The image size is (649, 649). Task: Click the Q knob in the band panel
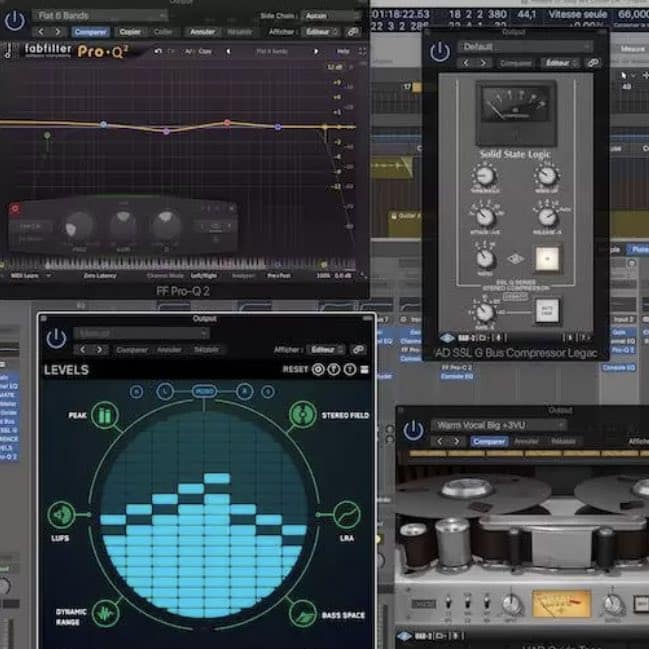pos(166,226)
